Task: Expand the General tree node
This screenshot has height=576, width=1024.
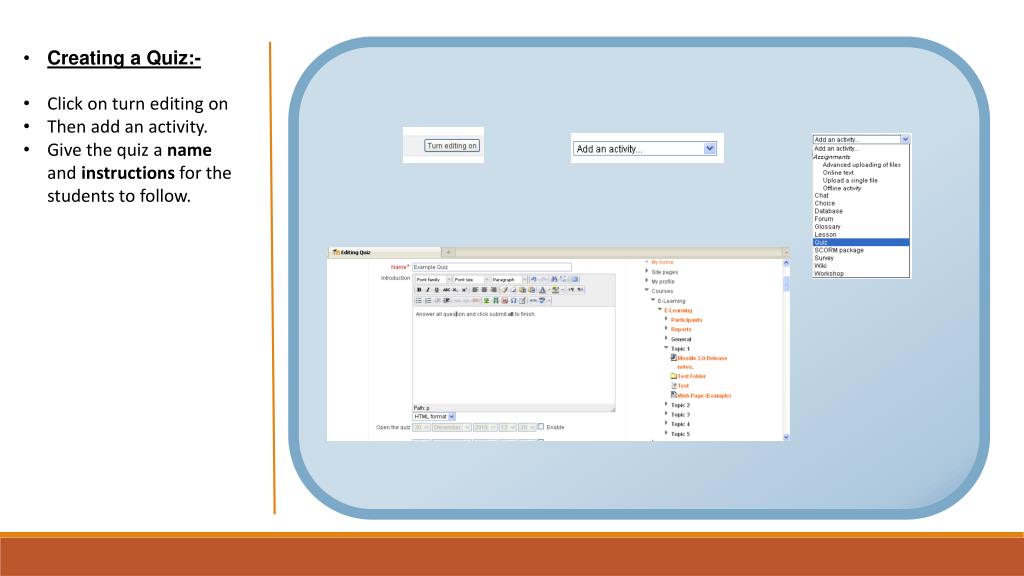Action: (x=666, y=339)
